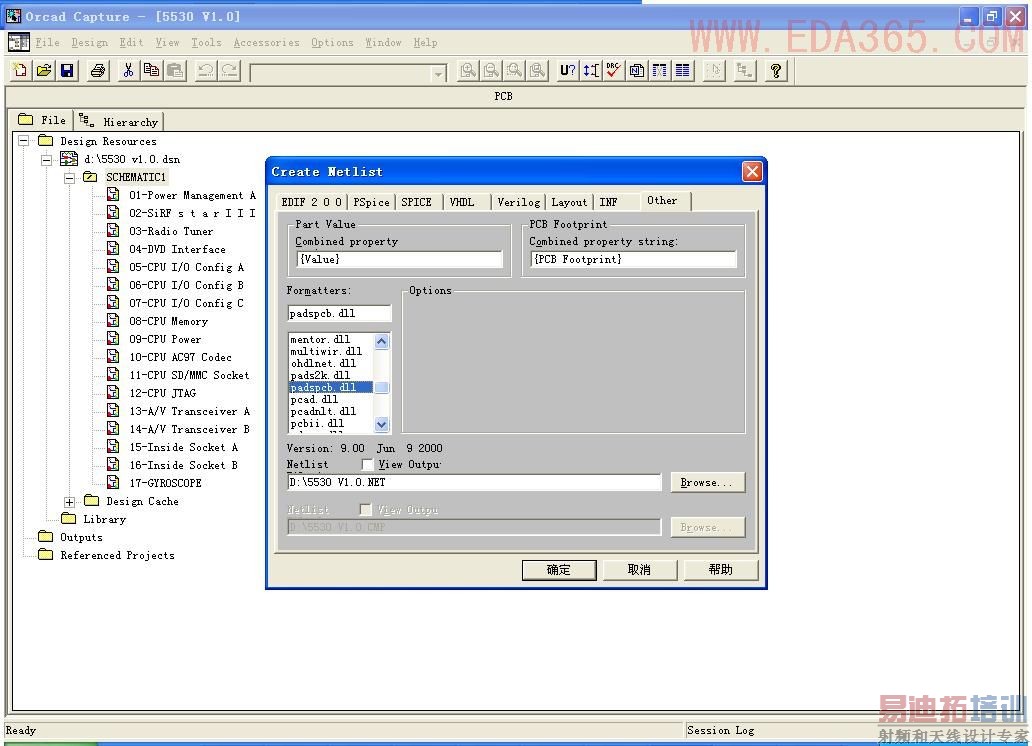Switch to the PSpice tab
Viewport: 1032px width, 746px height.
pos(371,202)
